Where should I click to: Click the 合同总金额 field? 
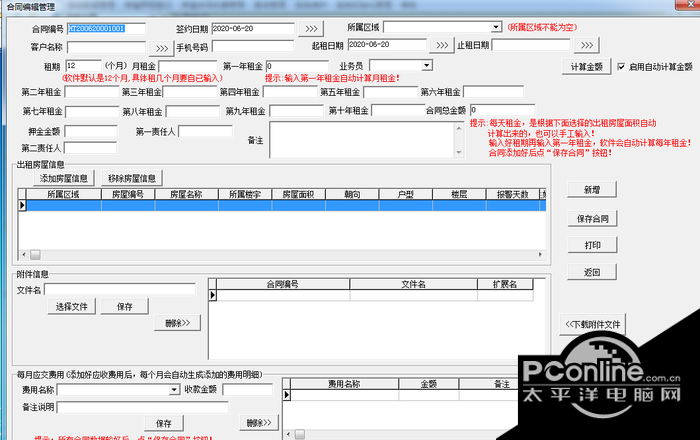(x=502, y=110)
